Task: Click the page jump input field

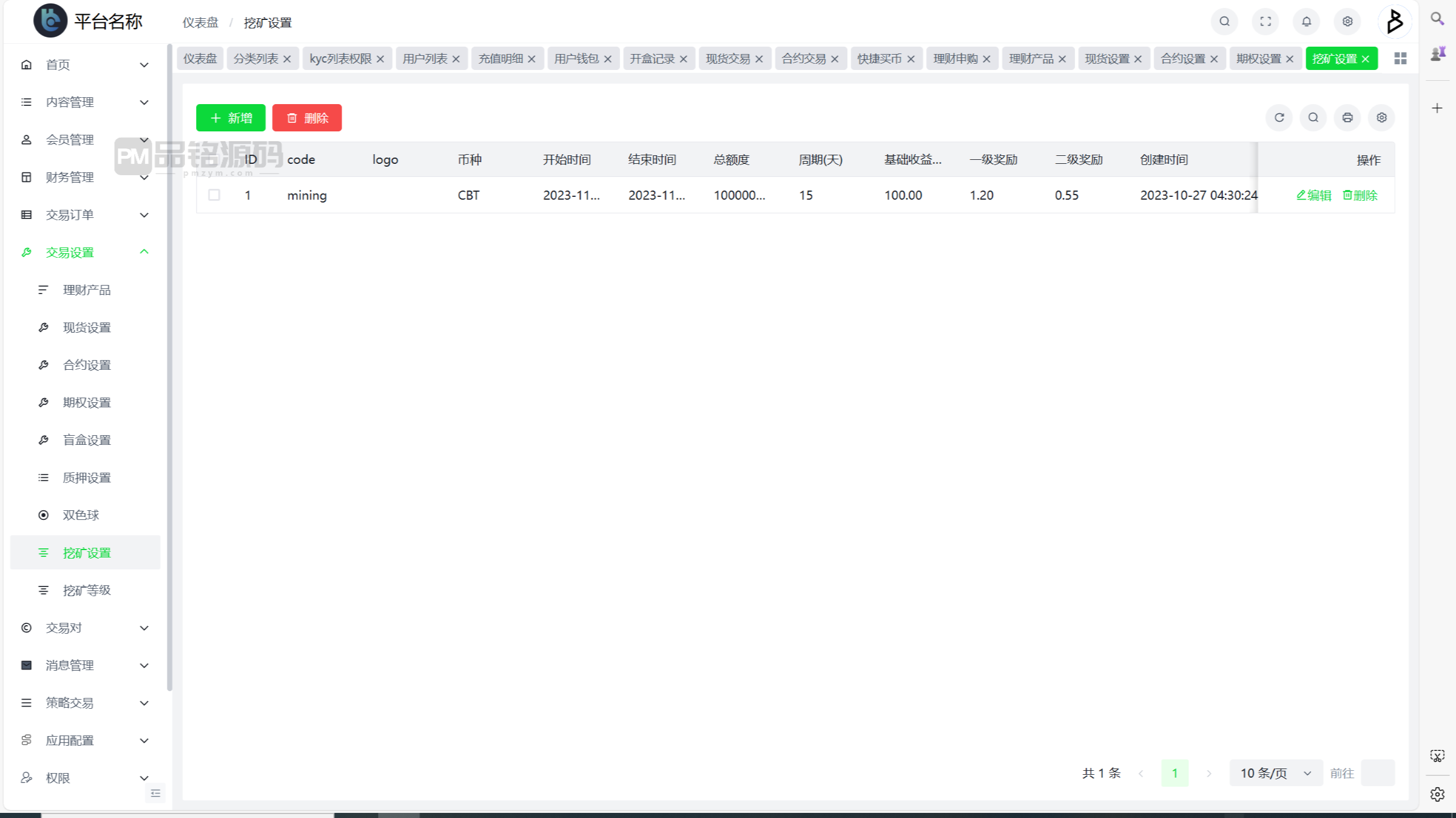Action: [x=1377, y=773]
